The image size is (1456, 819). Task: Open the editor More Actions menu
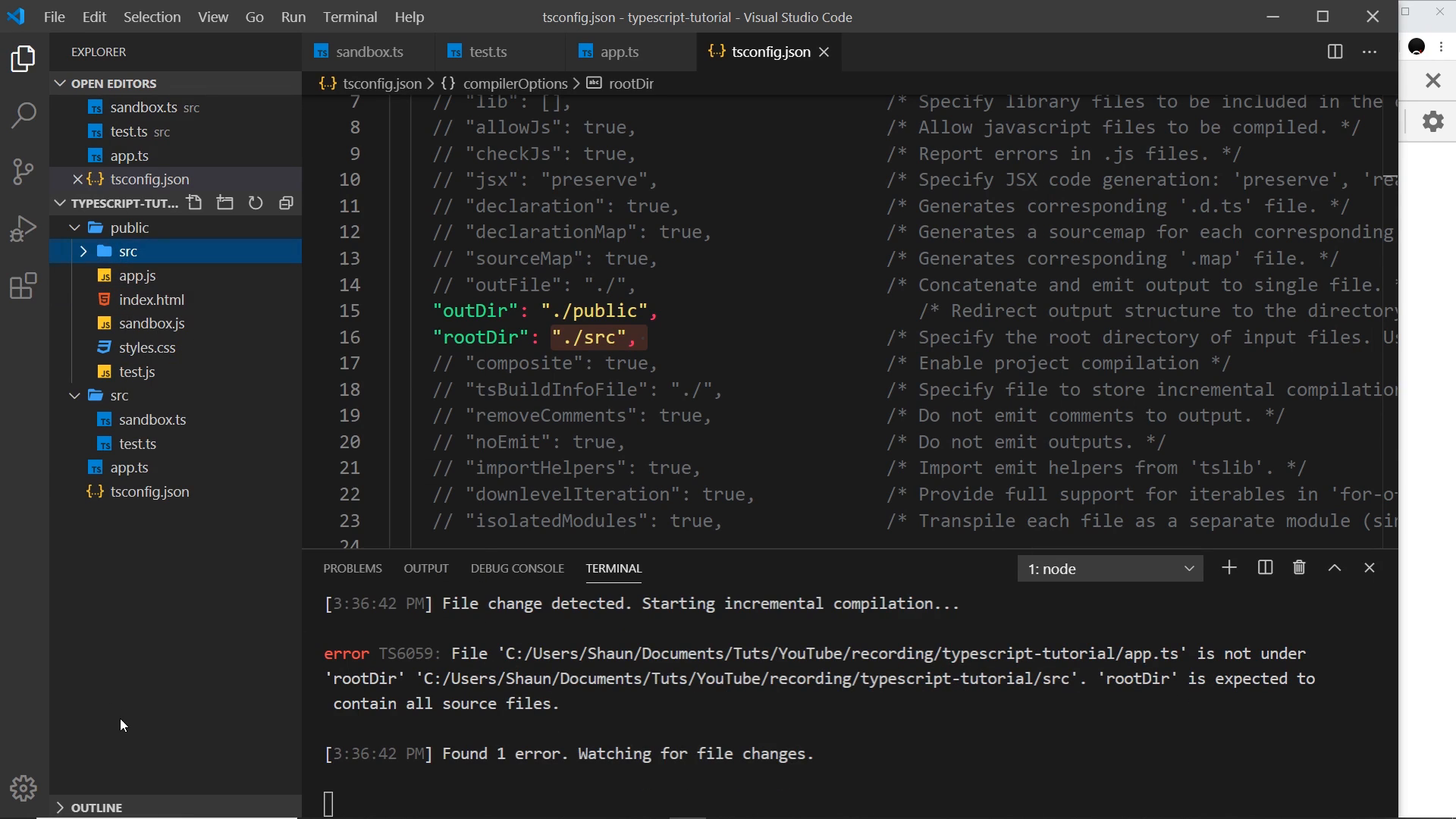pos(1370,52)
